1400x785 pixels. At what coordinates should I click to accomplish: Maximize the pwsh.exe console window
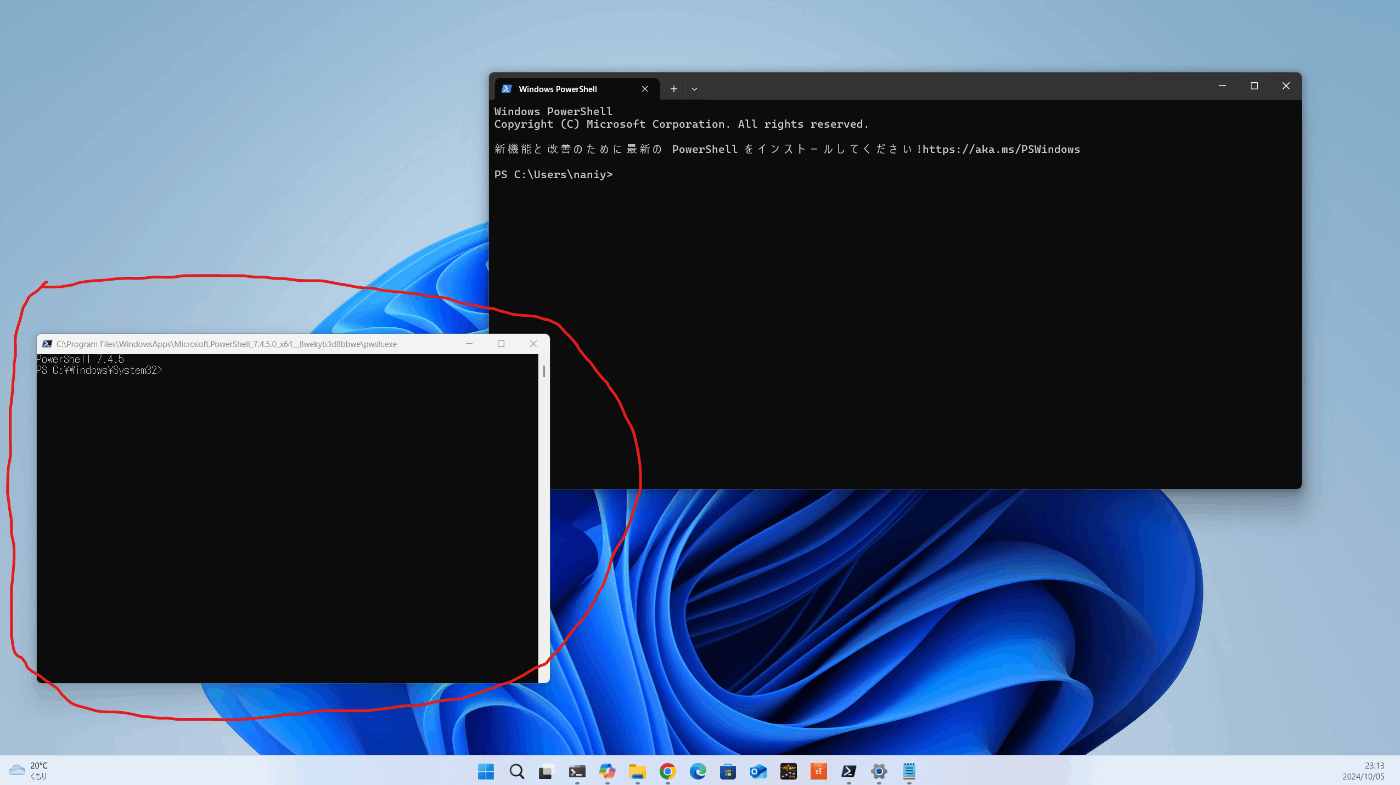point(501,343)
